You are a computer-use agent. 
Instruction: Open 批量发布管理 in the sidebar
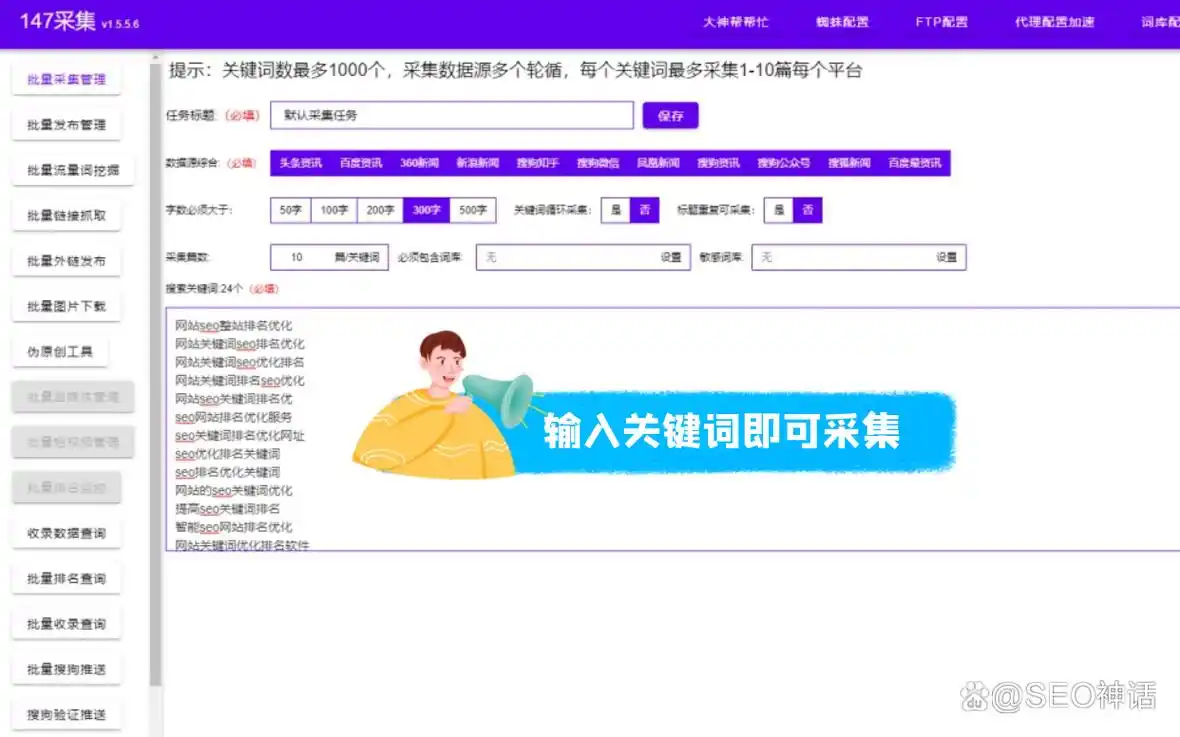click(x=66, y=124)
